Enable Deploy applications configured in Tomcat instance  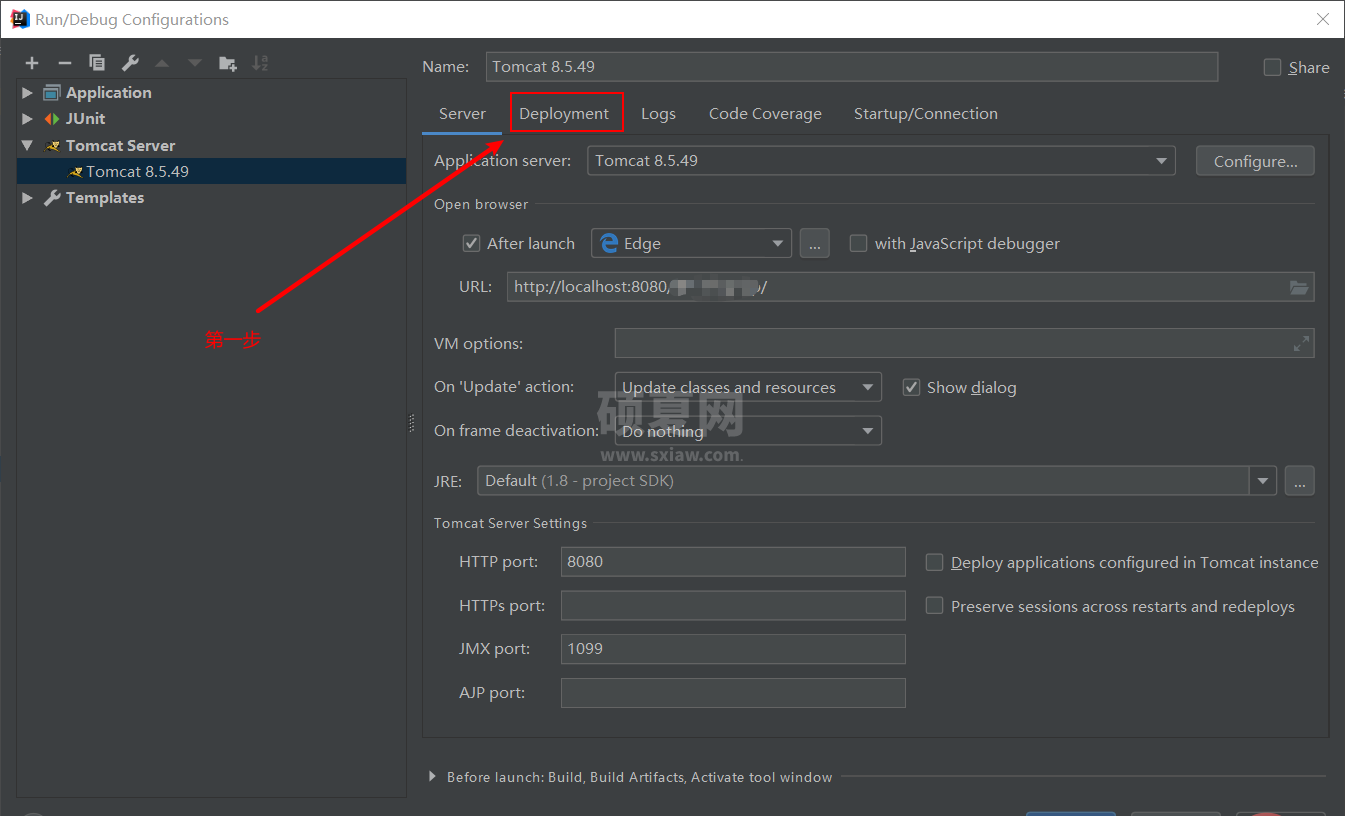tap(934, 562)
